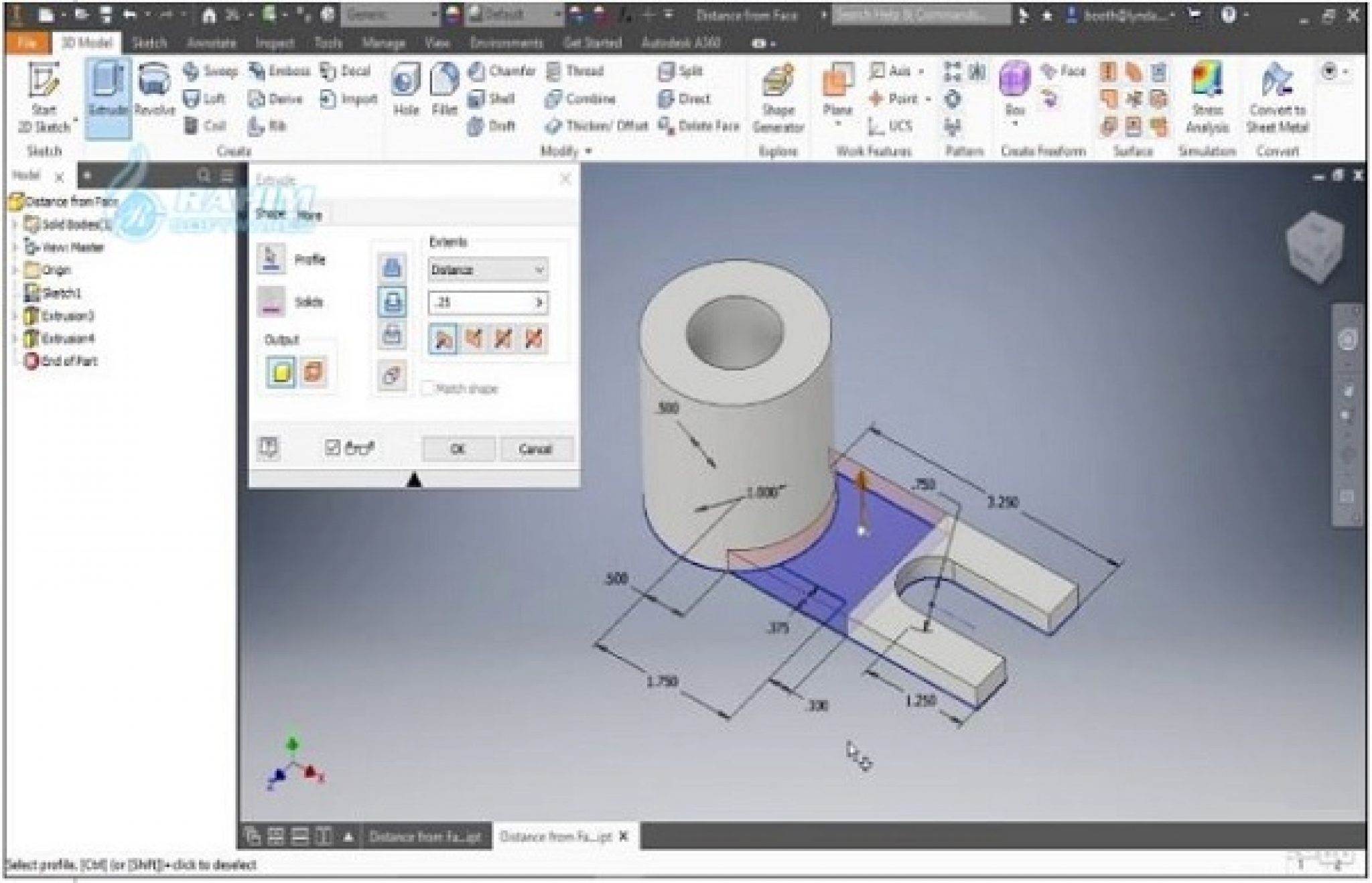Select the Chamfer tool
This screenshot has width=1372, height=883.
click(x=502, y=71)
